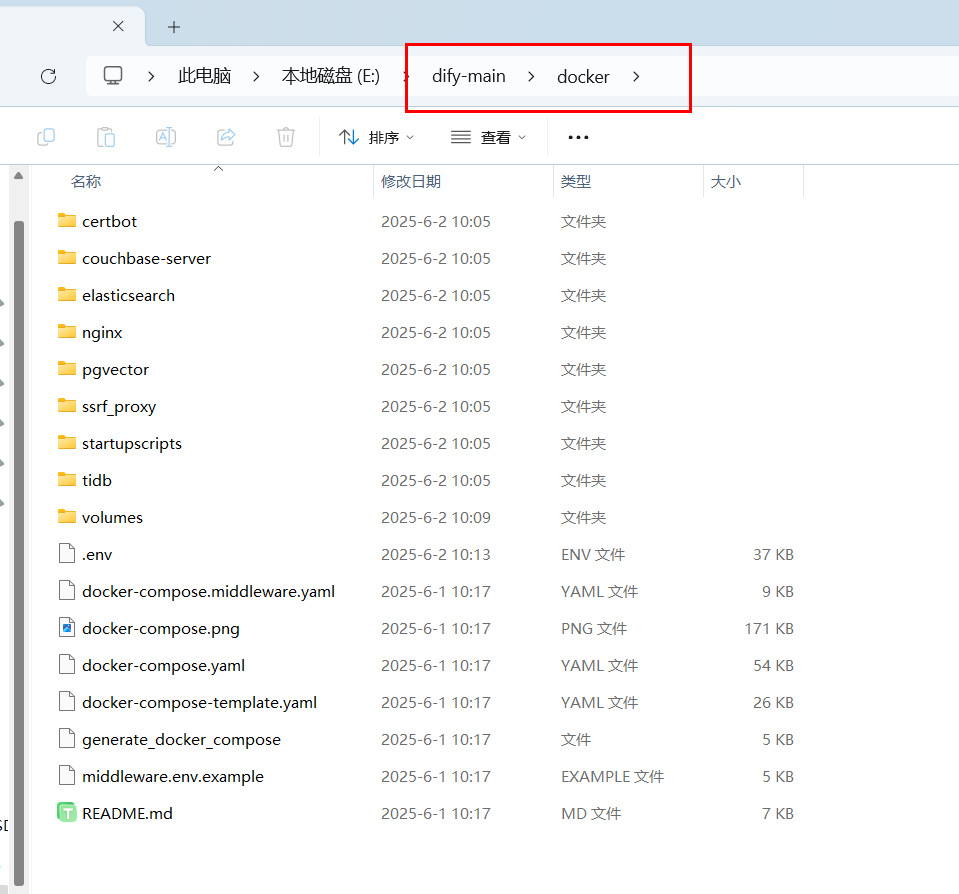This screenshot has height=894, width=959.
Task: Click the copy icon in toolbar
Action: tap(46, 137)
